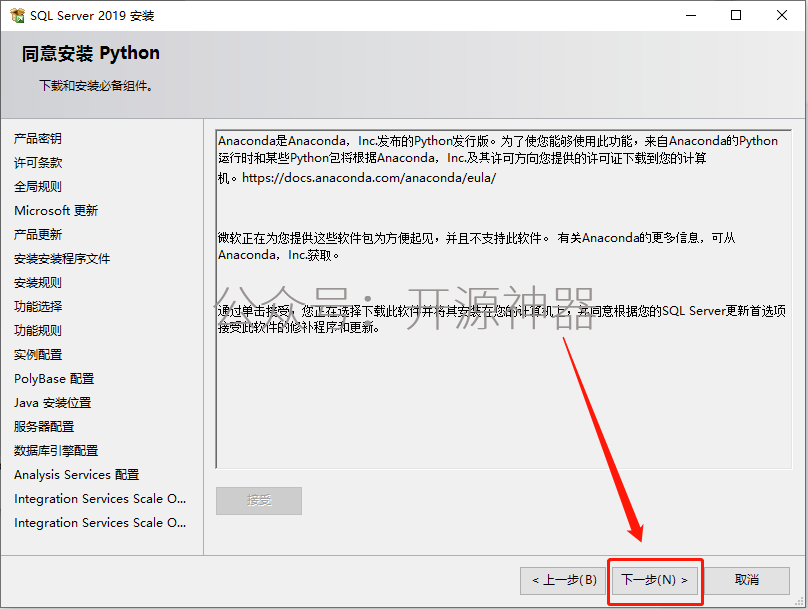808x609 pixels.
Task: Open the Anaconda EULA URL
Action: tap(369, 178)
